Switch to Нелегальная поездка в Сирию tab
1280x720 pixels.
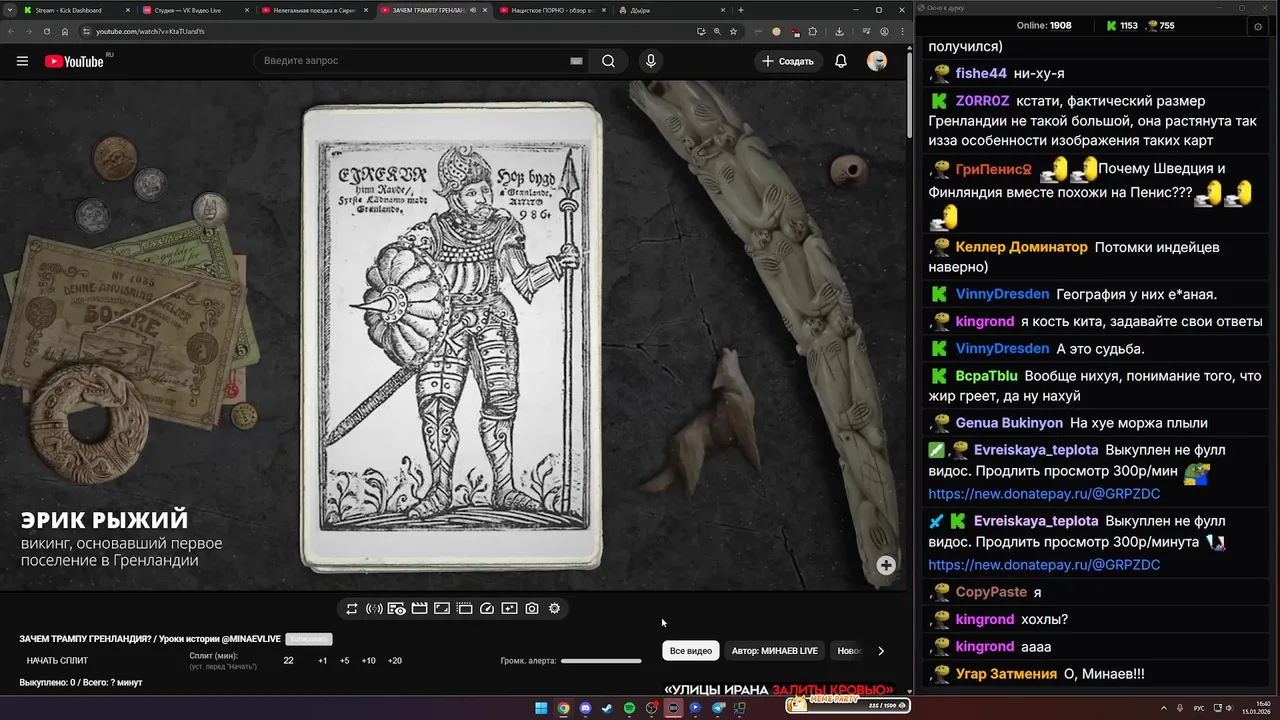pos(313,10)
